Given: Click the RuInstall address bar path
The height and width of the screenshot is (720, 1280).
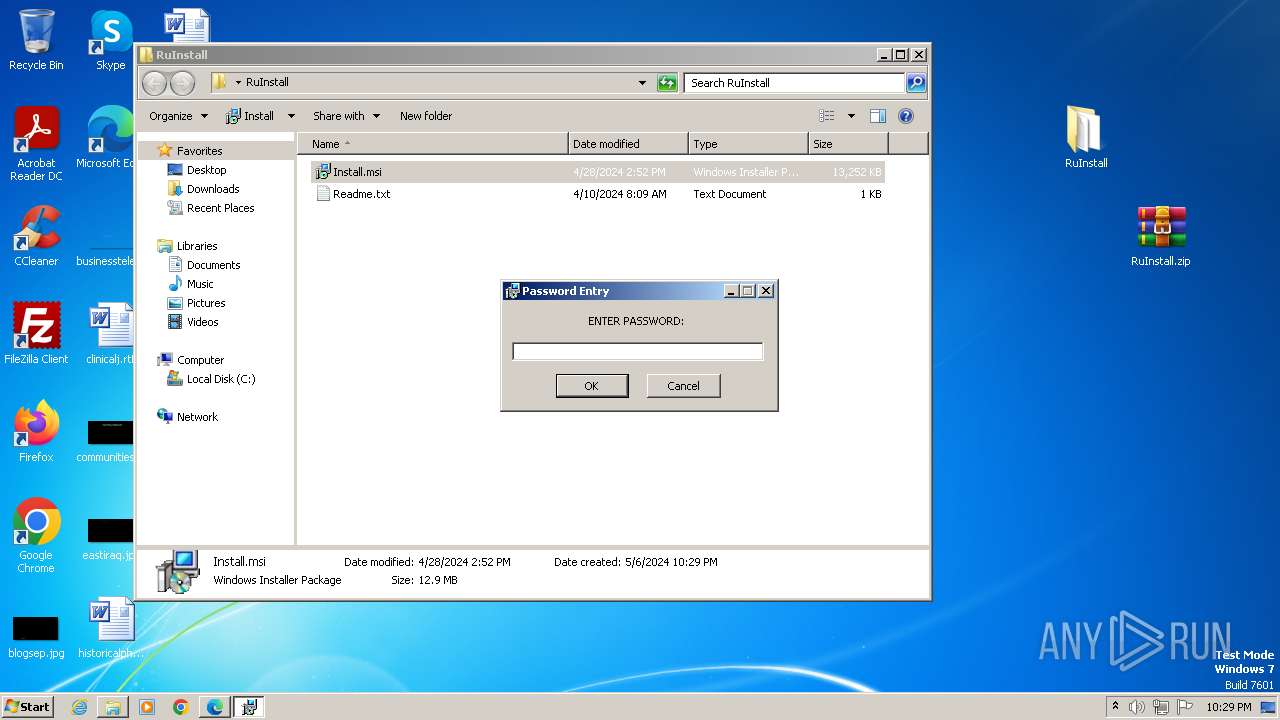Looking at the screenshot, I should coord(267,83).
